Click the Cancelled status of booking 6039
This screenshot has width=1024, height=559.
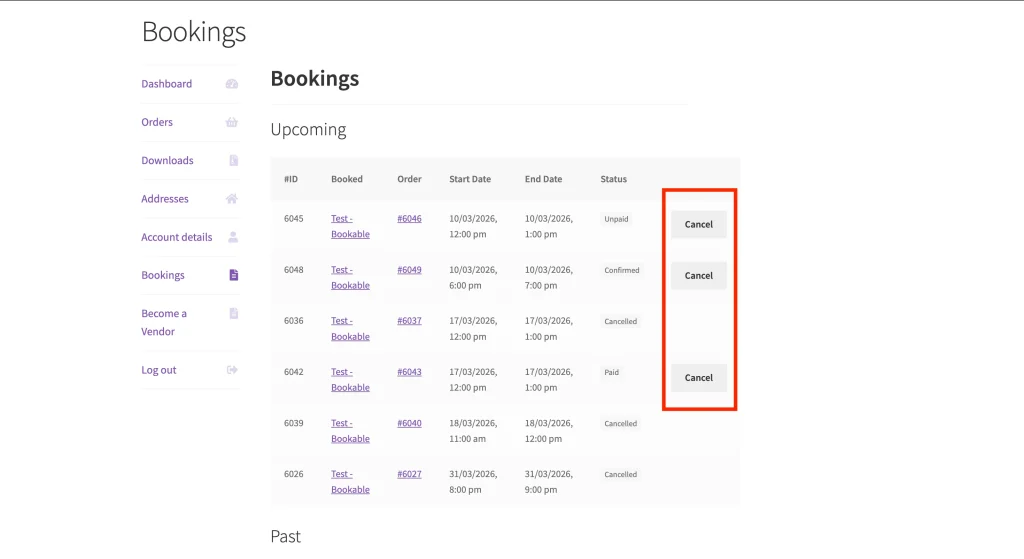tap(620, 424)
